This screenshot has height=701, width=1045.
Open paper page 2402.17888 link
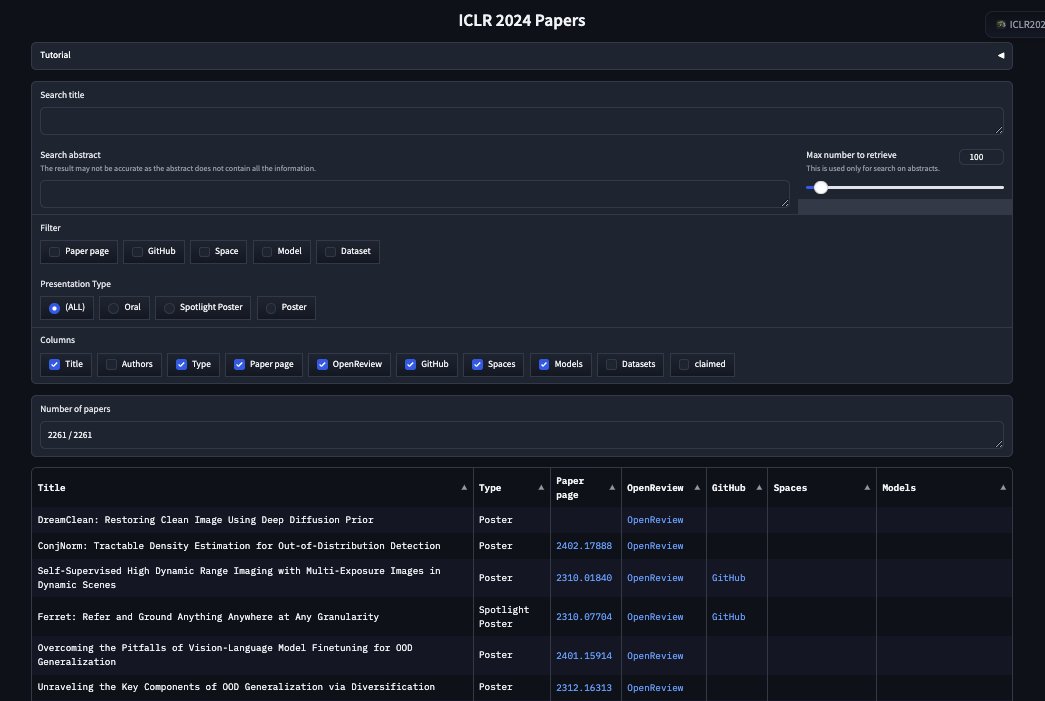[x=584, y=546]
